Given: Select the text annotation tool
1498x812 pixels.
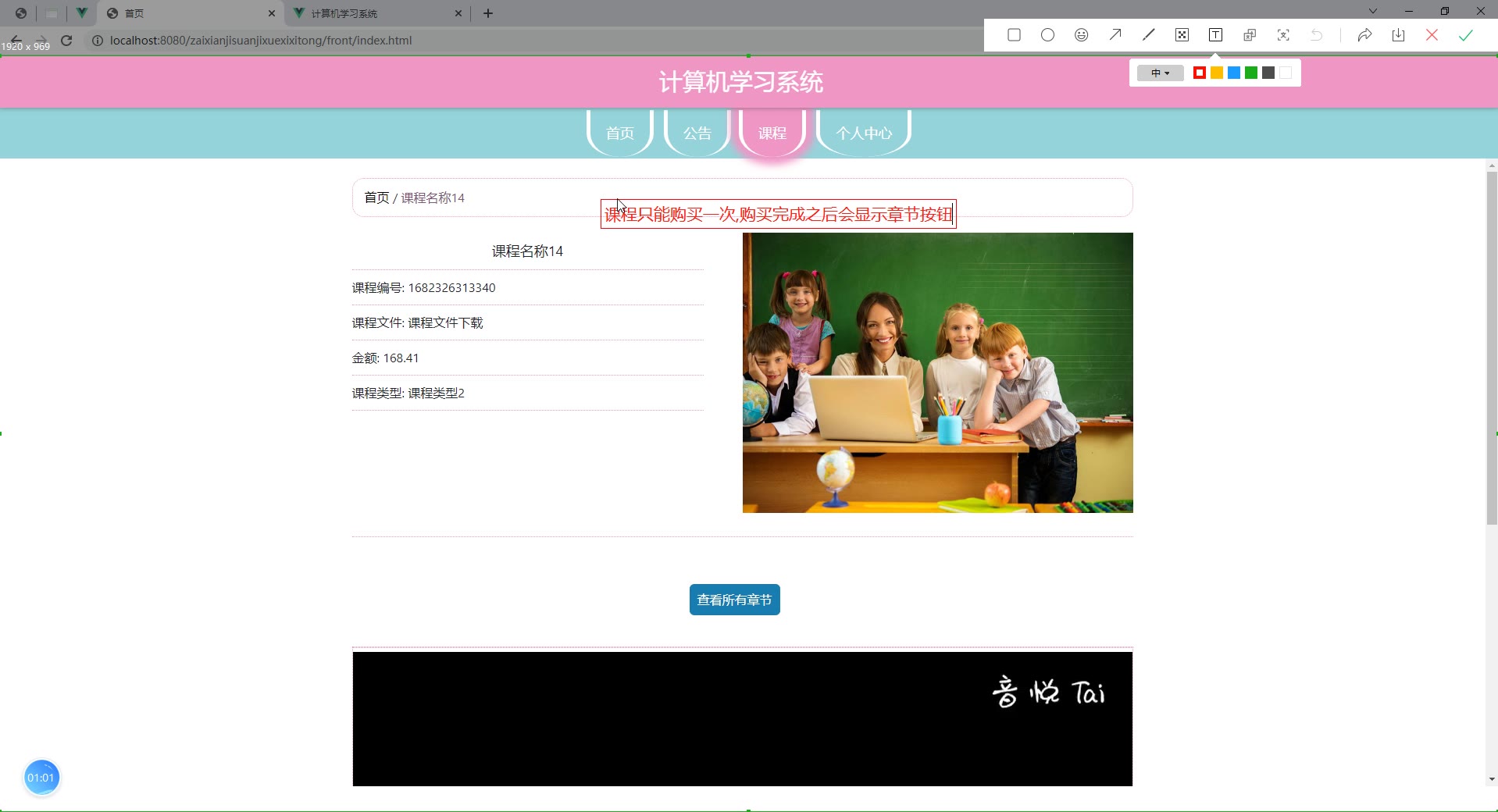Looking at the screenshot, I should 1215,35.
